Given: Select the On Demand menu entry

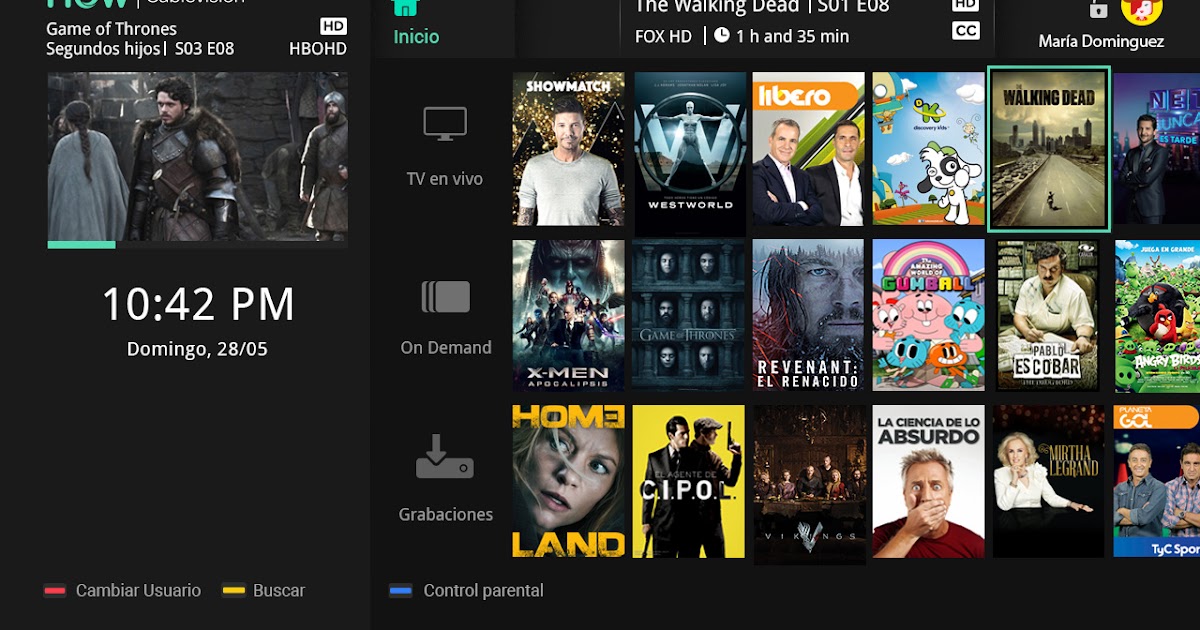Looking at the screenshot, I should [446, 347].
